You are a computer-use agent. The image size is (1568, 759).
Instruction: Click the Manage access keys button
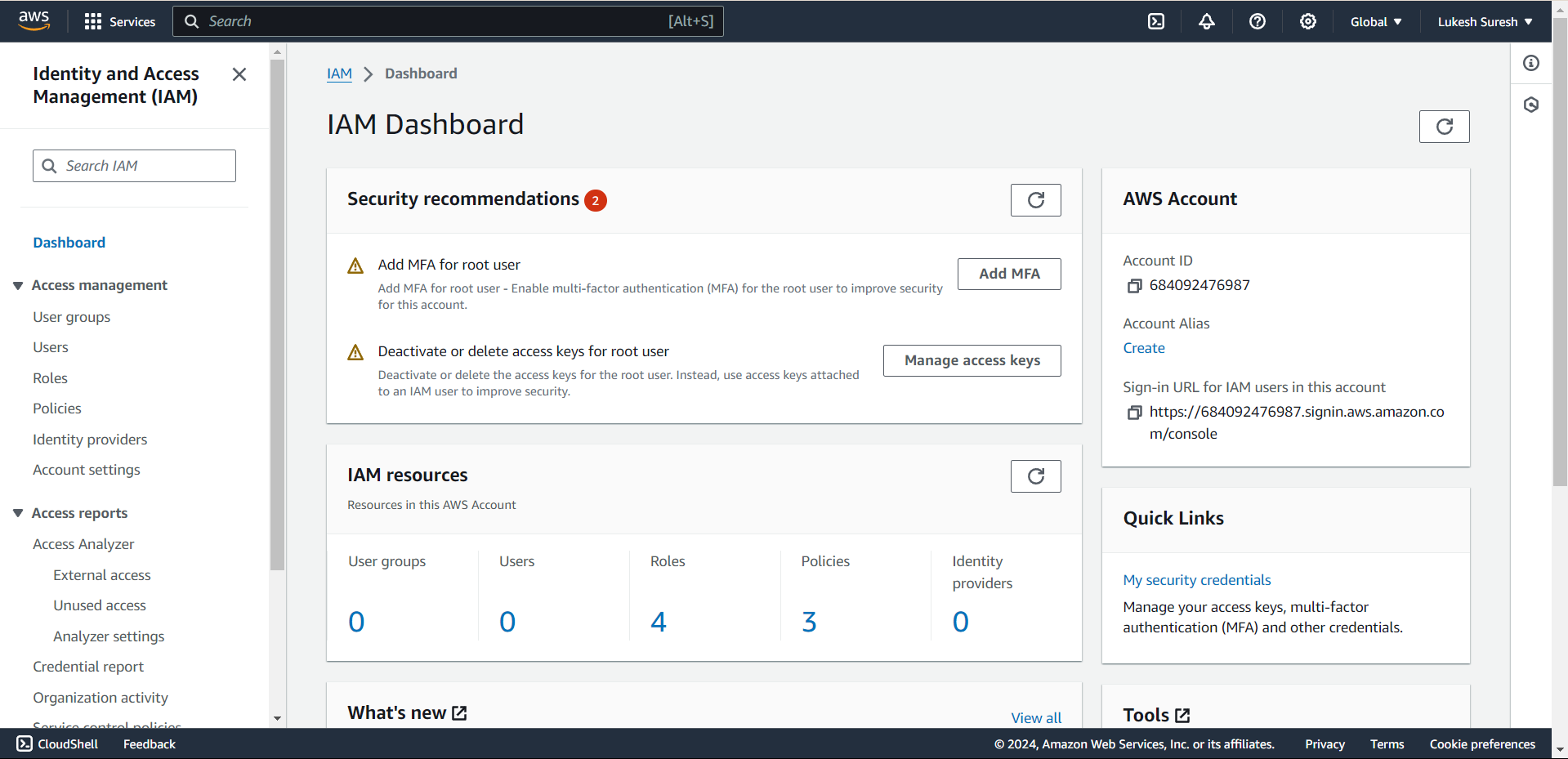click(x=972, y=360)
